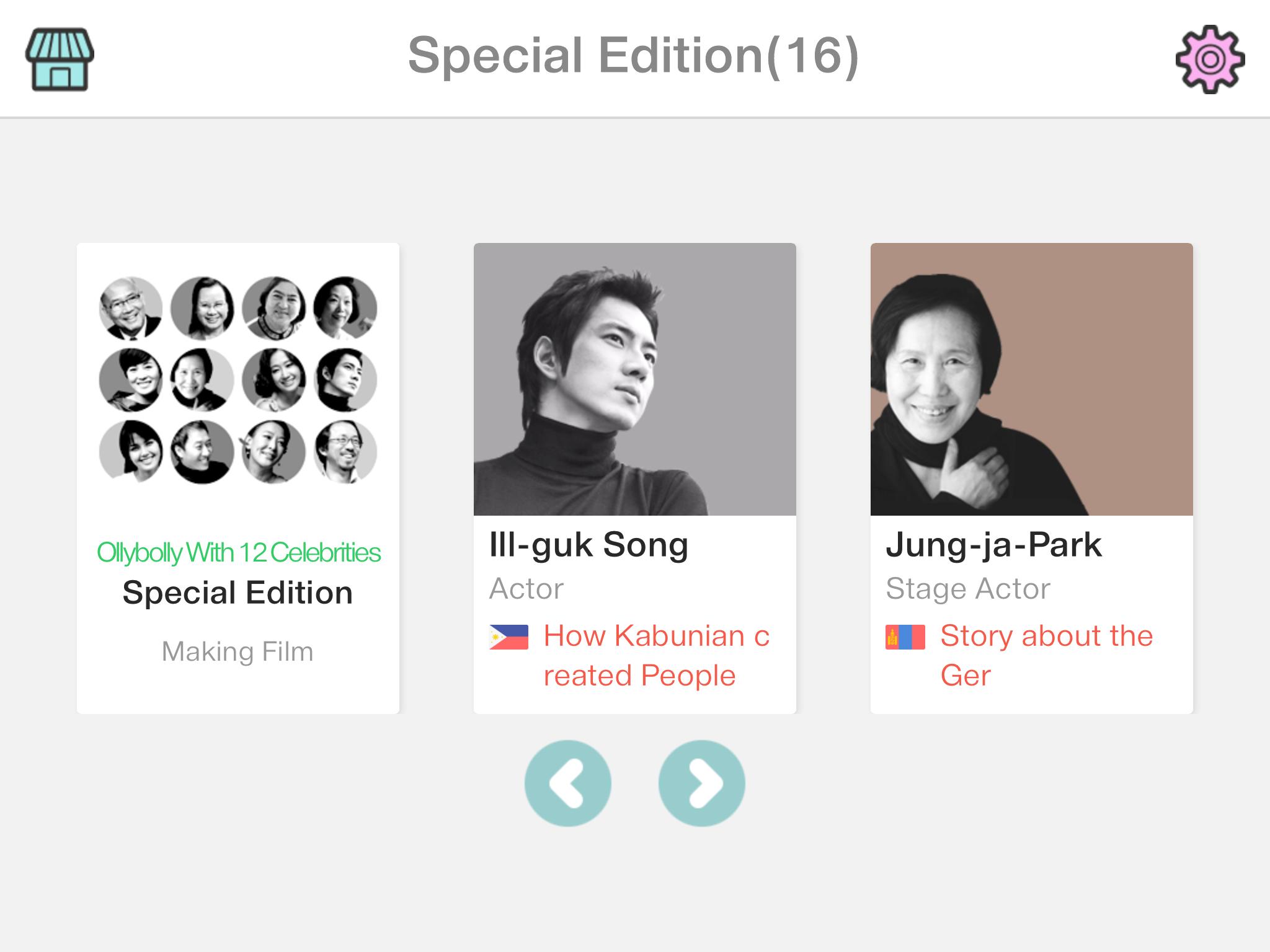
Task: Click the 'Special Edition' card title
Action: pyautogui.click(x=238, y=593)
